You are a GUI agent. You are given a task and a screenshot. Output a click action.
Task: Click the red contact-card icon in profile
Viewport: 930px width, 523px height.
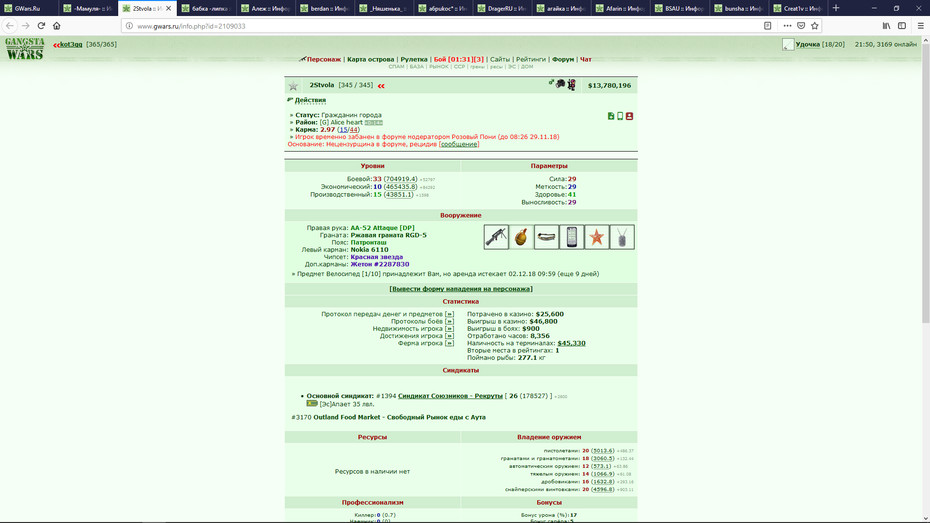629,116
